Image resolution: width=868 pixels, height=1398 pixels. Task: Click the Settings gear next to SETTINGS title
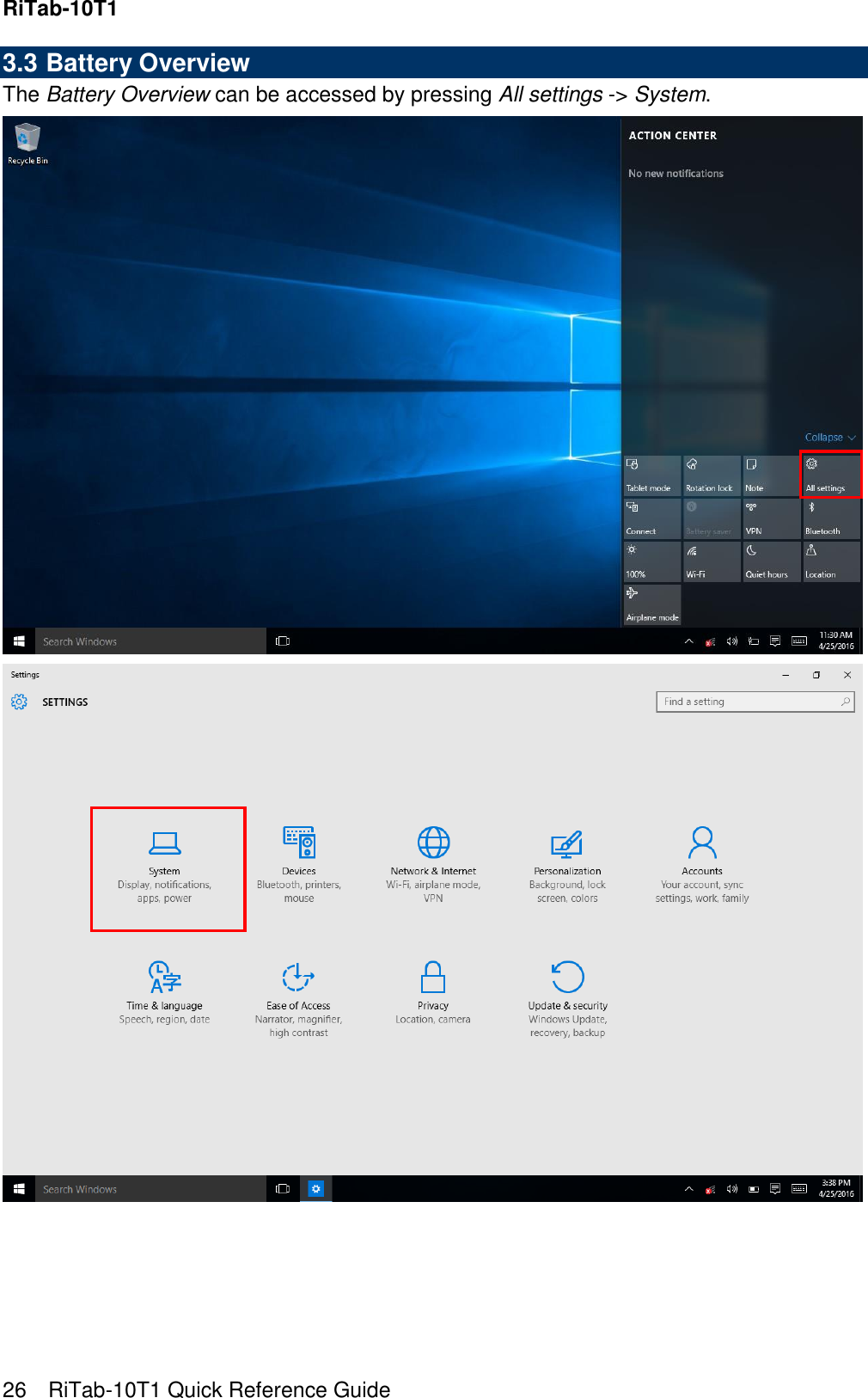(x=19, y=702)
